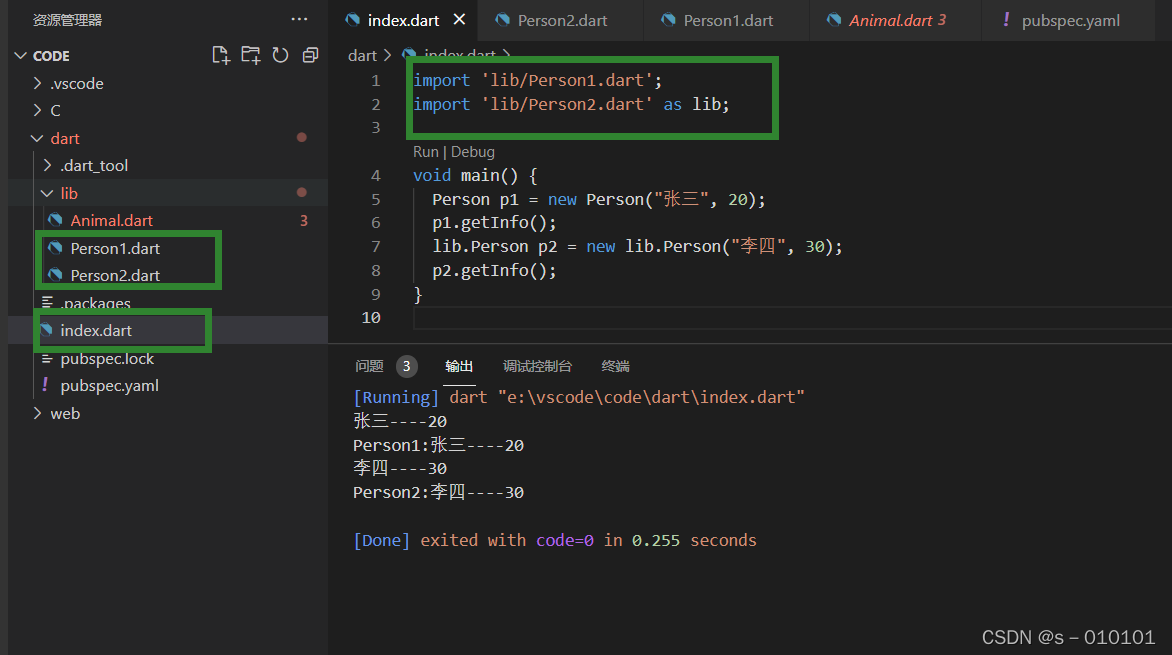Refresh the explorer with the refresh icon

[x=280, y=55]
